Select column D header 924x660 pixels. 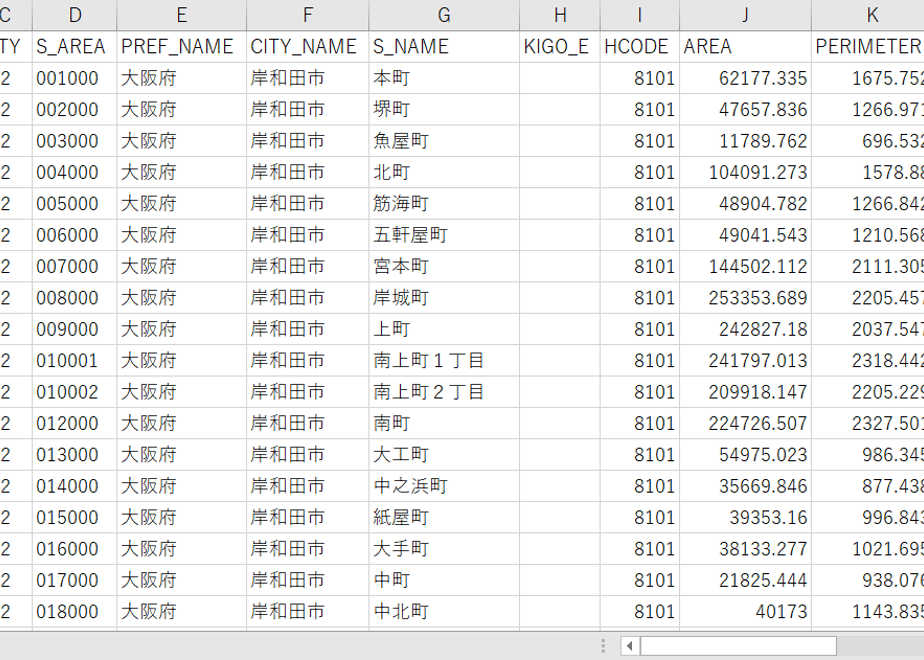click(74, 15)
